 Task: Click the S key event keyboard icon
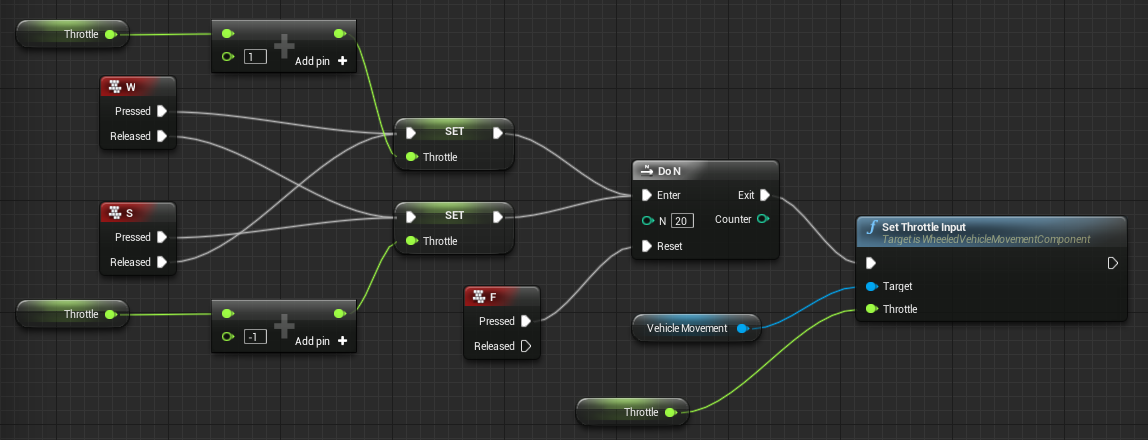click(115, 213)
